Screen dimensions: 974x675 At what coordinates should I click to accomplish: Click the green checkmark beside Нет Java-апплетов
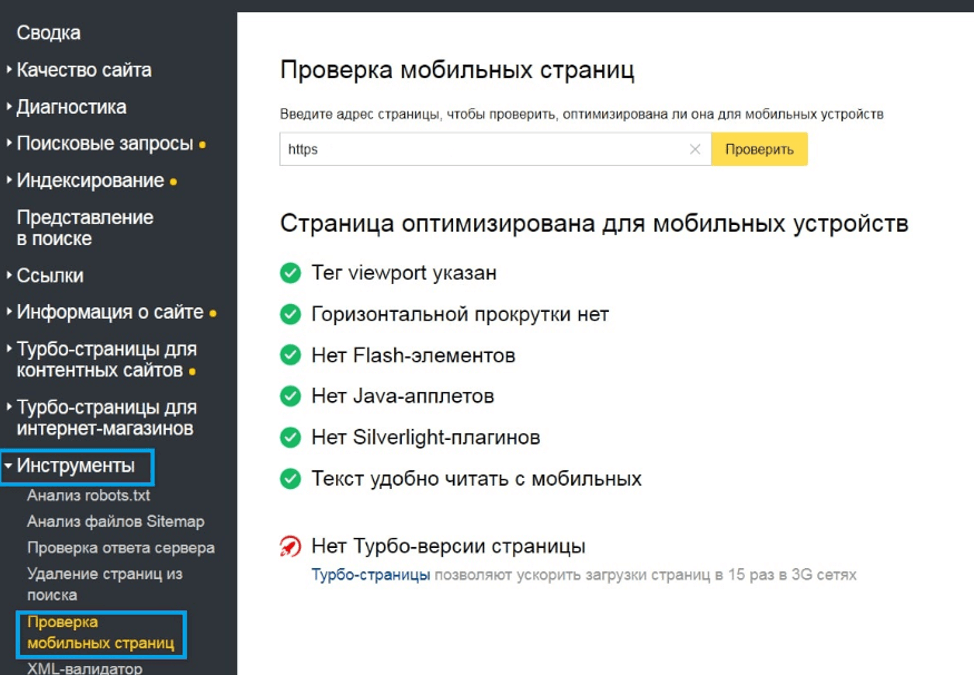[290, 397]
